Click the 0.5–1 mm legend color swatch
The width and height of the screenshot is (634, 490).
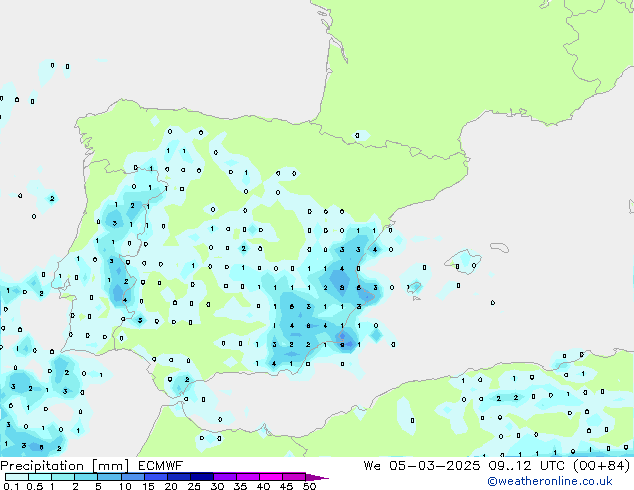[x=40, y=477]
